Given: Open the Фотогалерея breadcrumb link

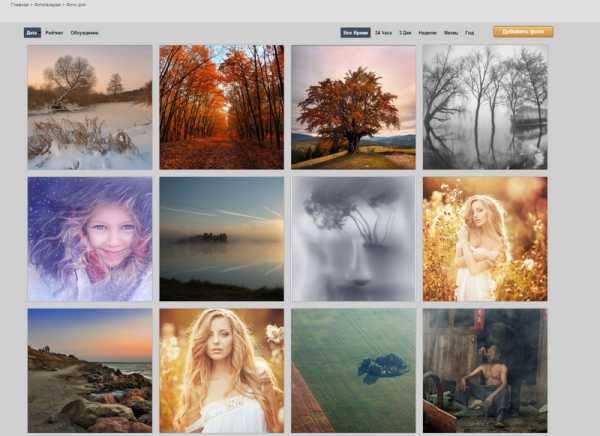Looking at the screenshot, I should (x=48, y=5).
